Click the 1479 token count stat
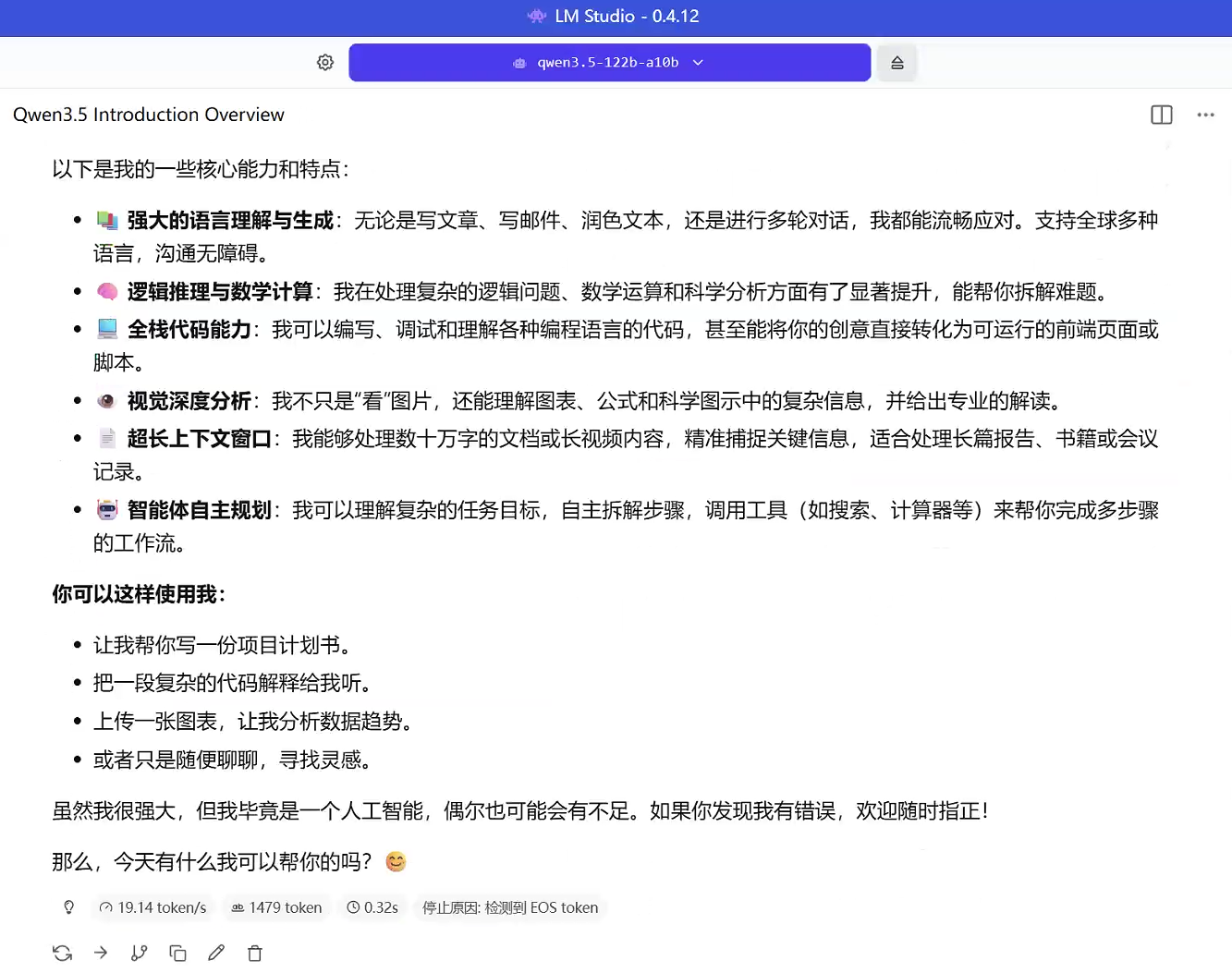1232x973 pixels. tap(276, 907)
